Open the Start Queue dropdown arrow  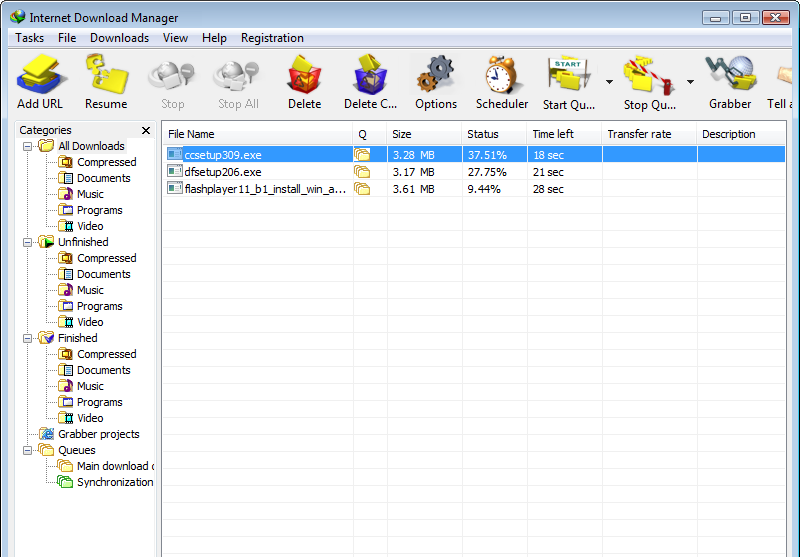[x=609, y=82]
